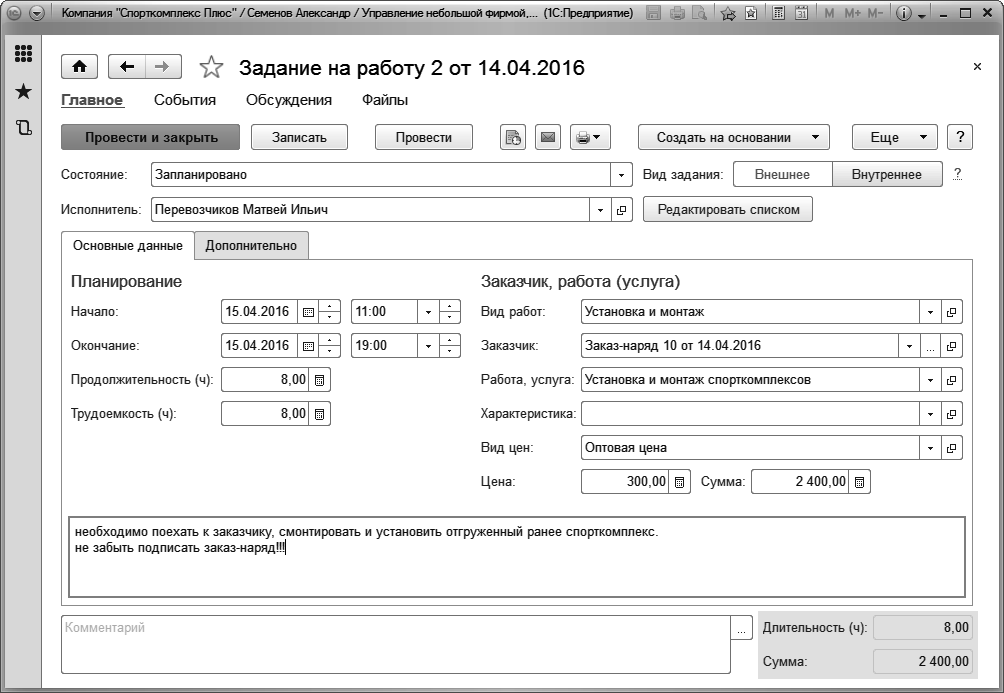Open calculator for Продолжительность field
The width and height of the screenshot is (1004, 693).
point(320,380)
